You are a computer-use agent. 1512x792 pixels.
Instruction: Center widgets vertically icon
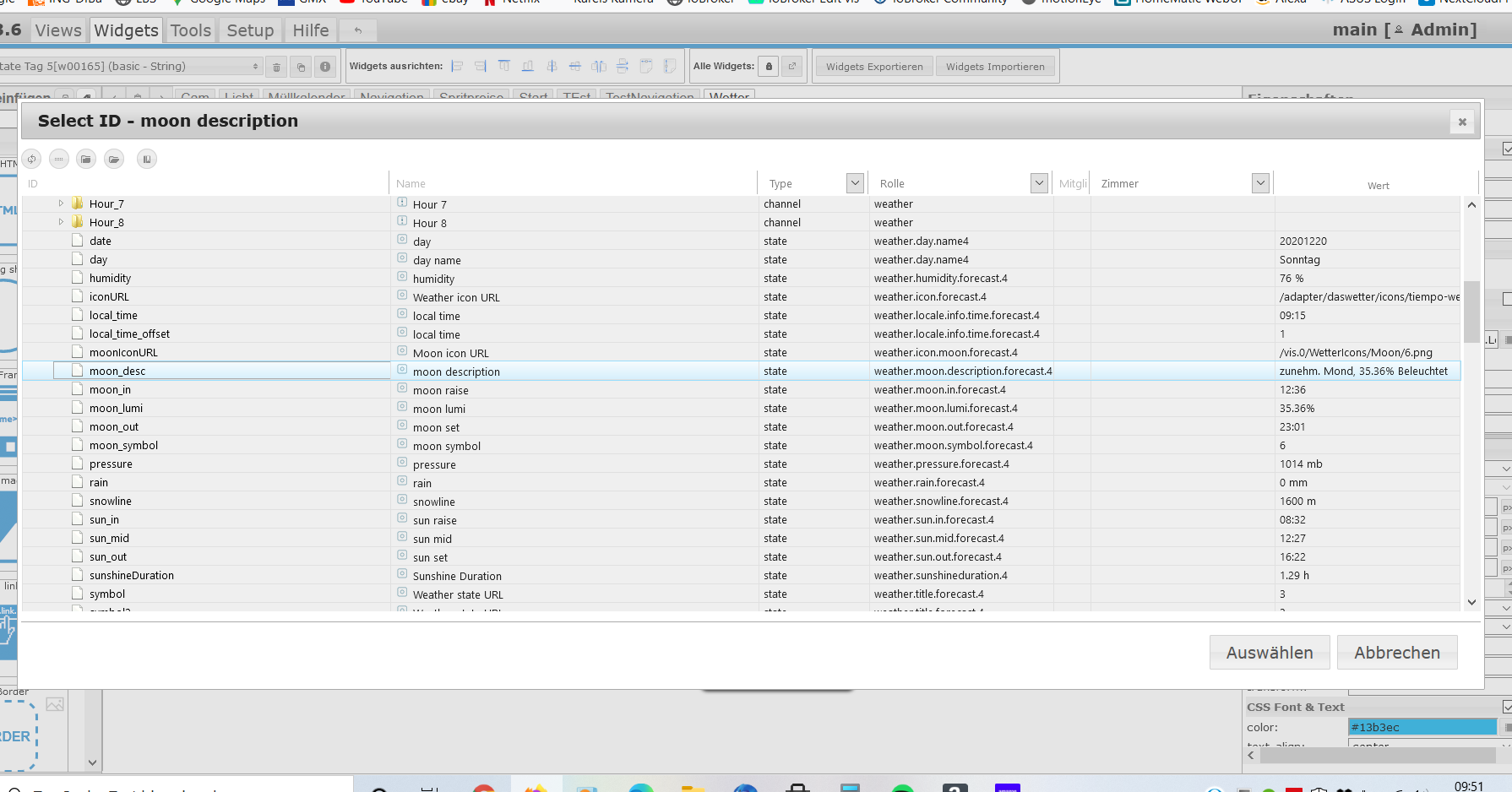(x=552, y=66)
